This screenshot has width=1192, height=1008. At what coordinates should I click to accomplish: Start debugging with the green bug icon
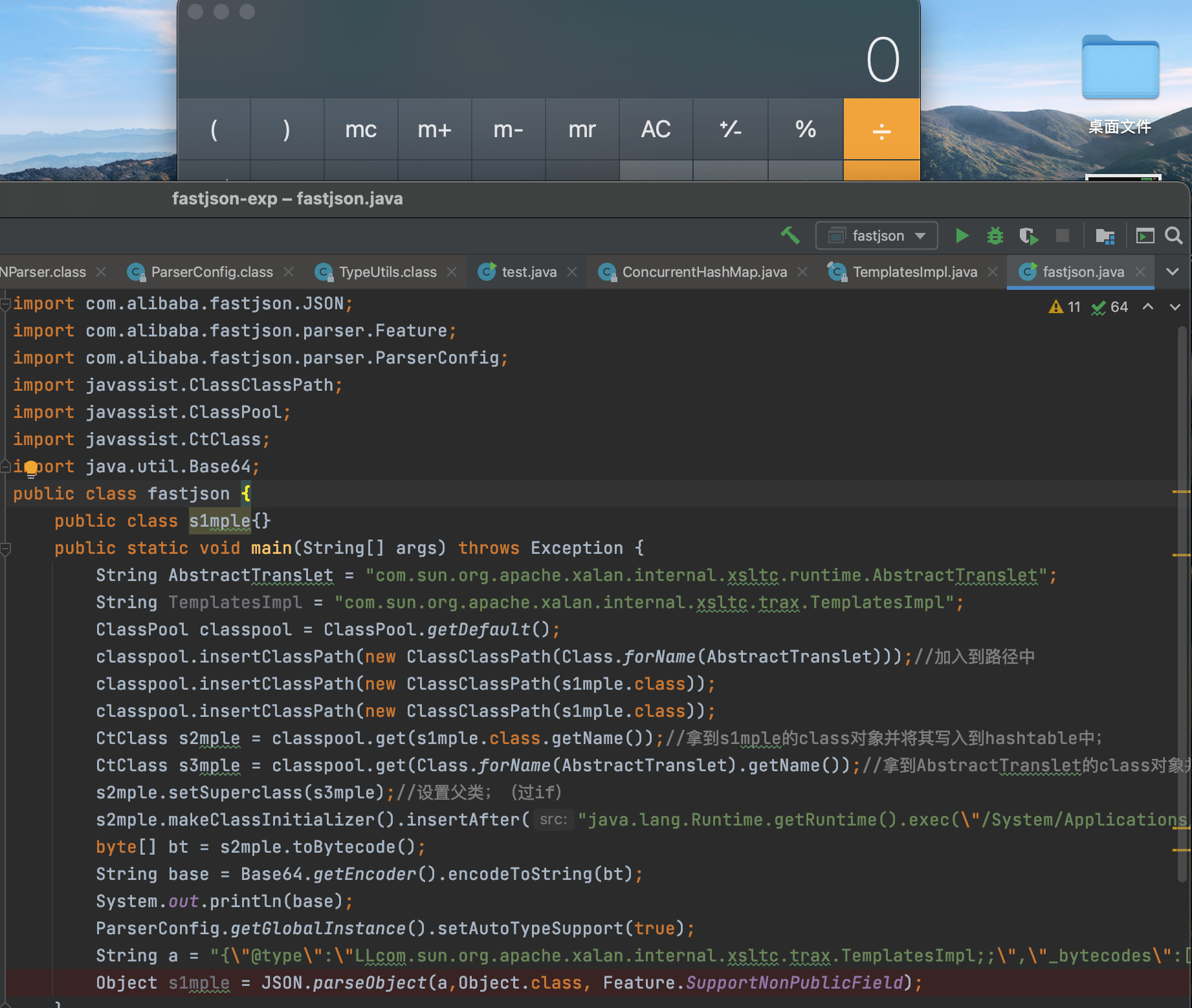coord(995,236)
